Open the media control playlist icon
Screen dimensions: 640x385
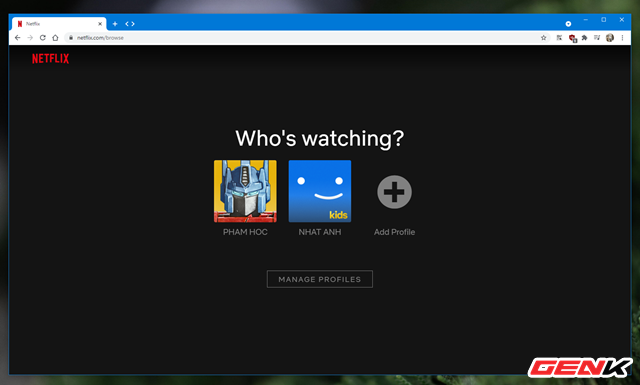coord(597,38)
